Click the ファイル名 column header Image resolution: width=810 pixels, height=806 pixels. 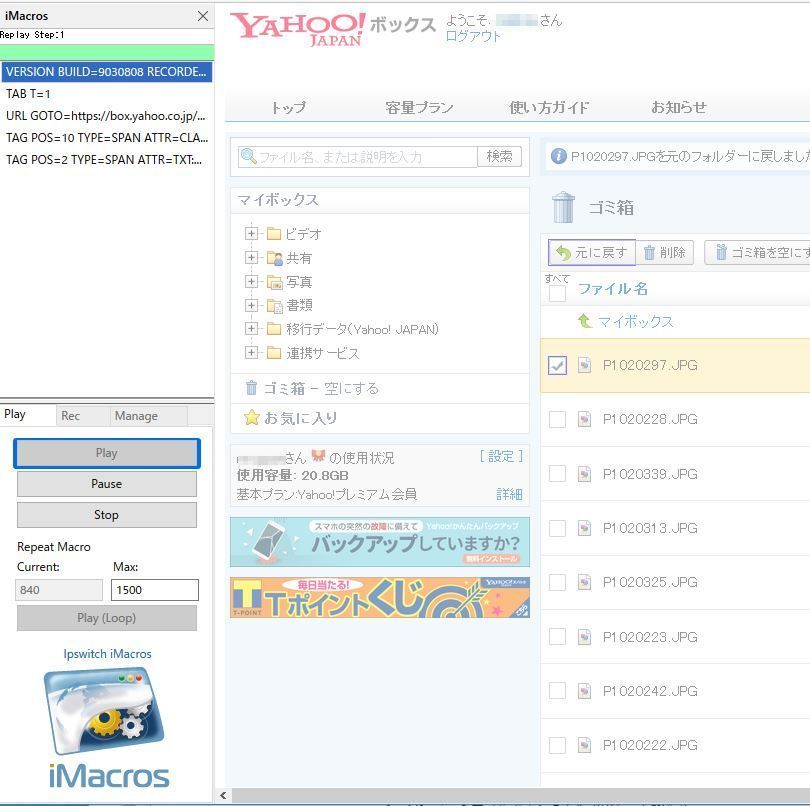tap(613, 289)
